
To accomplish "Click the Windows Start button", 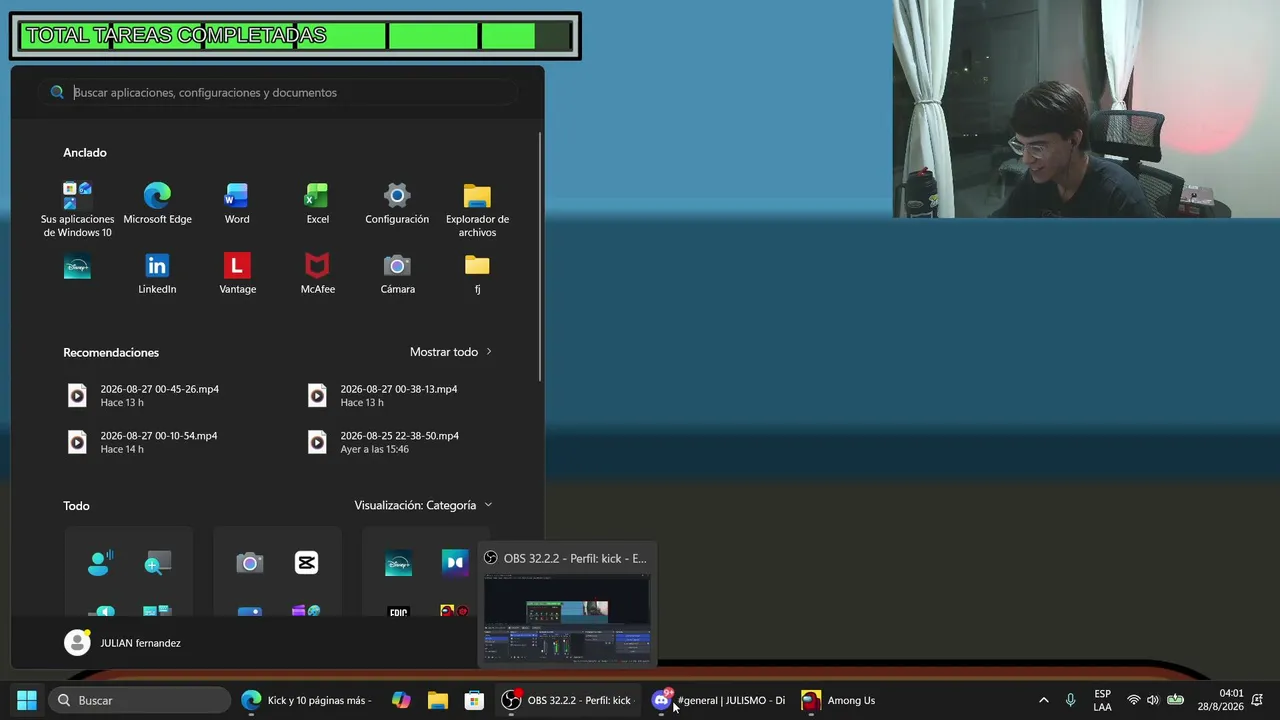I will 27,700.
